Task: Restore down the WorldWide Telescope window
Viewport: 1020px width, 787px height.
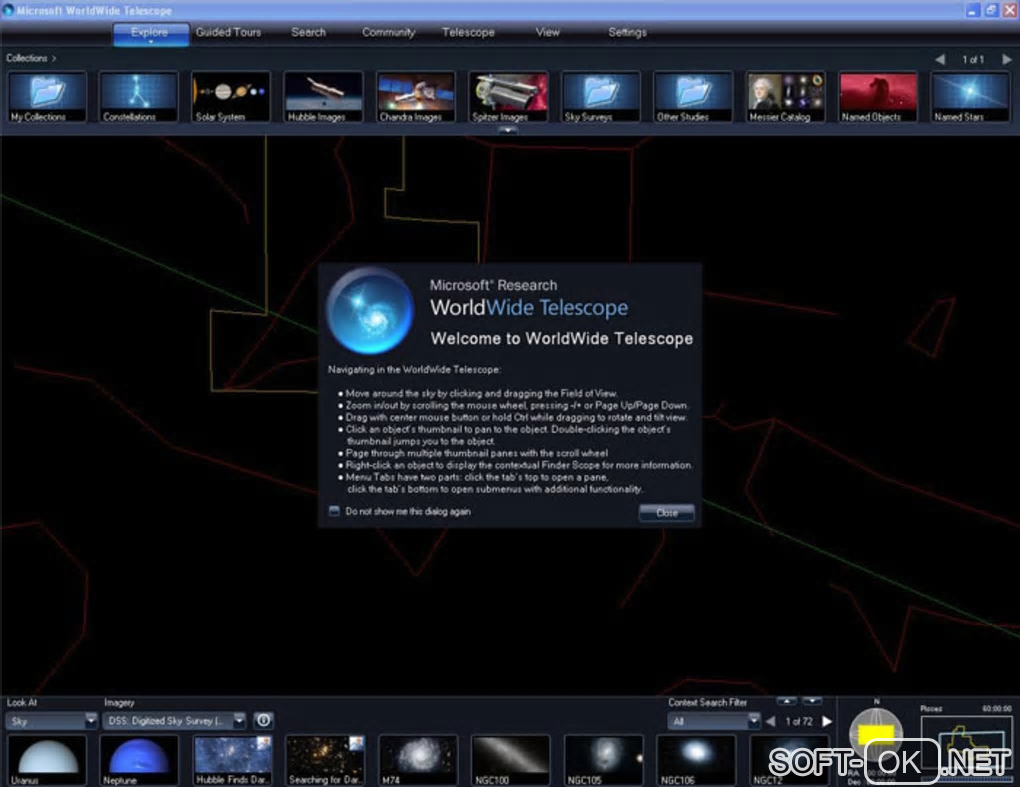Action: coord(991,10)
